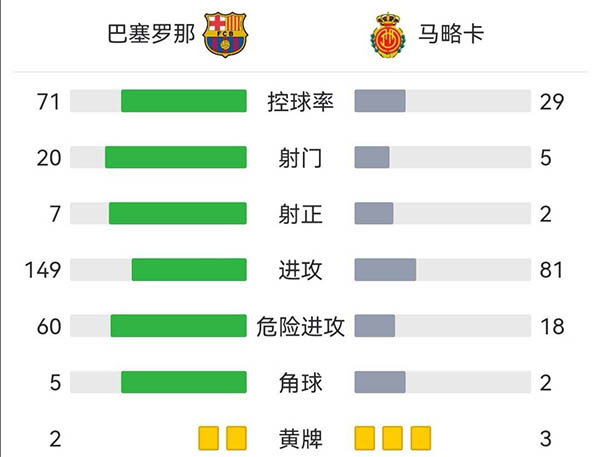Click Barcelona's green shots bar
The height and width of the screenshot is (457, 600).
point(175,157)
